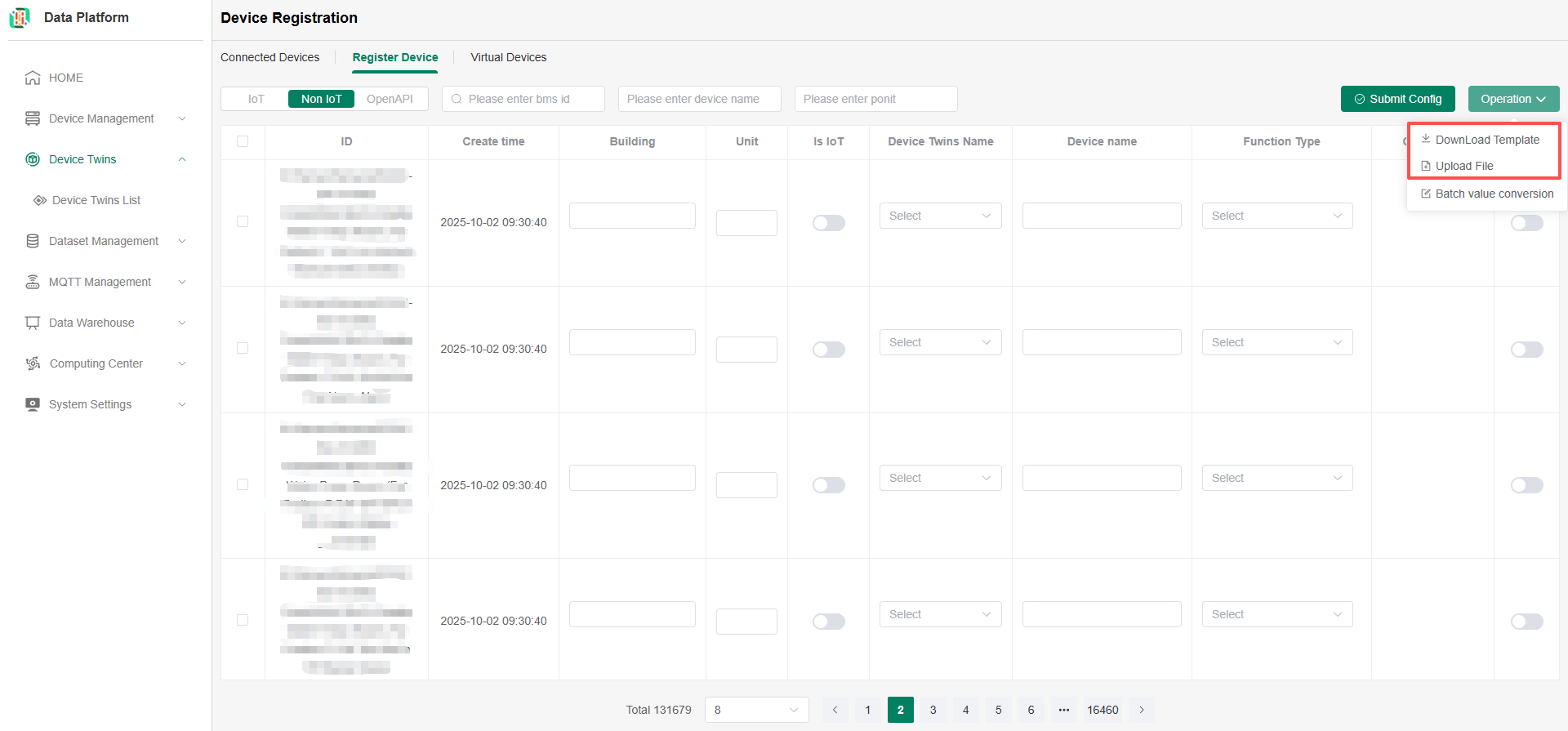The width and height of the screenshot is (1568, 731).
Task: Go to page 3 in pagination
Action: pyautogui.click(x=933, y=710)
